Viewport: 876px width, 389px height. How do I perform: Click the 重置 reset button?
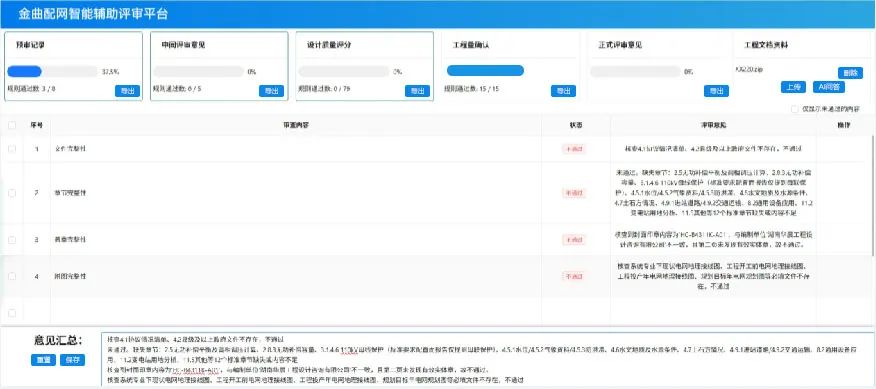43,360
